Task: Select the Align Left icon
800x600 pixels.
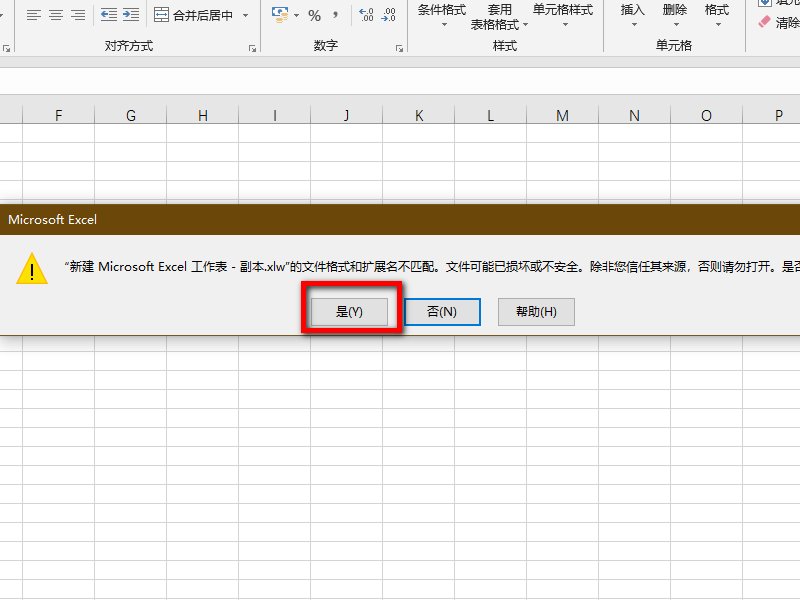Action: (32, 15)
